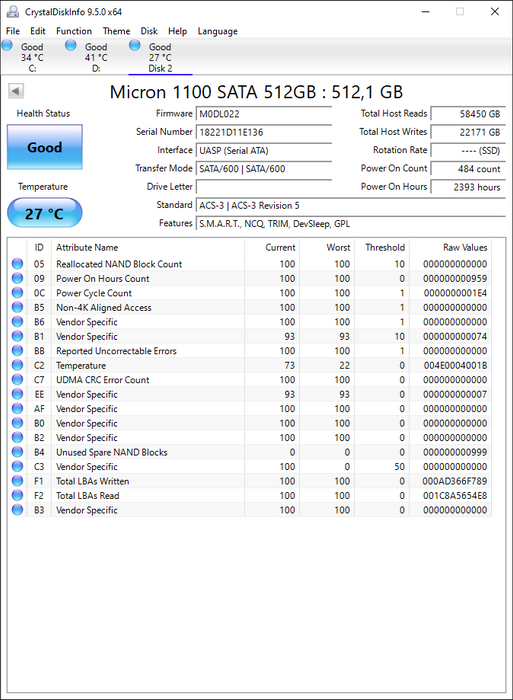Click the ID column header
The width and height of the screenshot is (513, 700).
tap(39, 247)
